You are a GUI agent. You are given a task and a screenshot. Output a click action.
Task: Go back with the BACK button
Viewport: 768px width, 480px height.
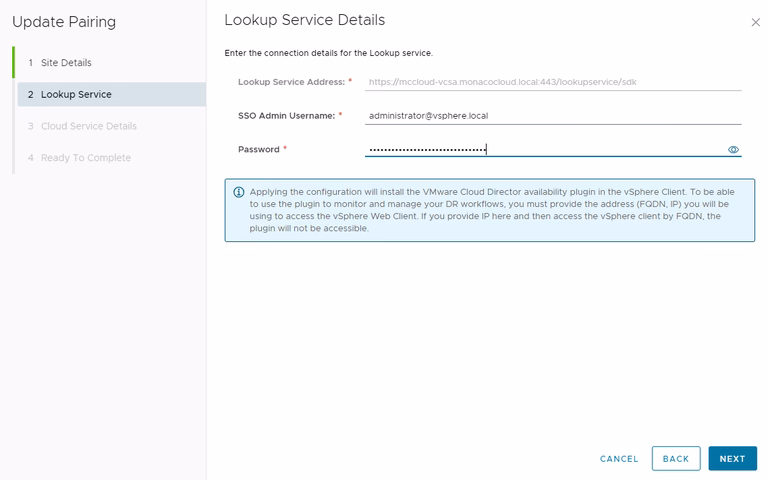tap(675, 459)
